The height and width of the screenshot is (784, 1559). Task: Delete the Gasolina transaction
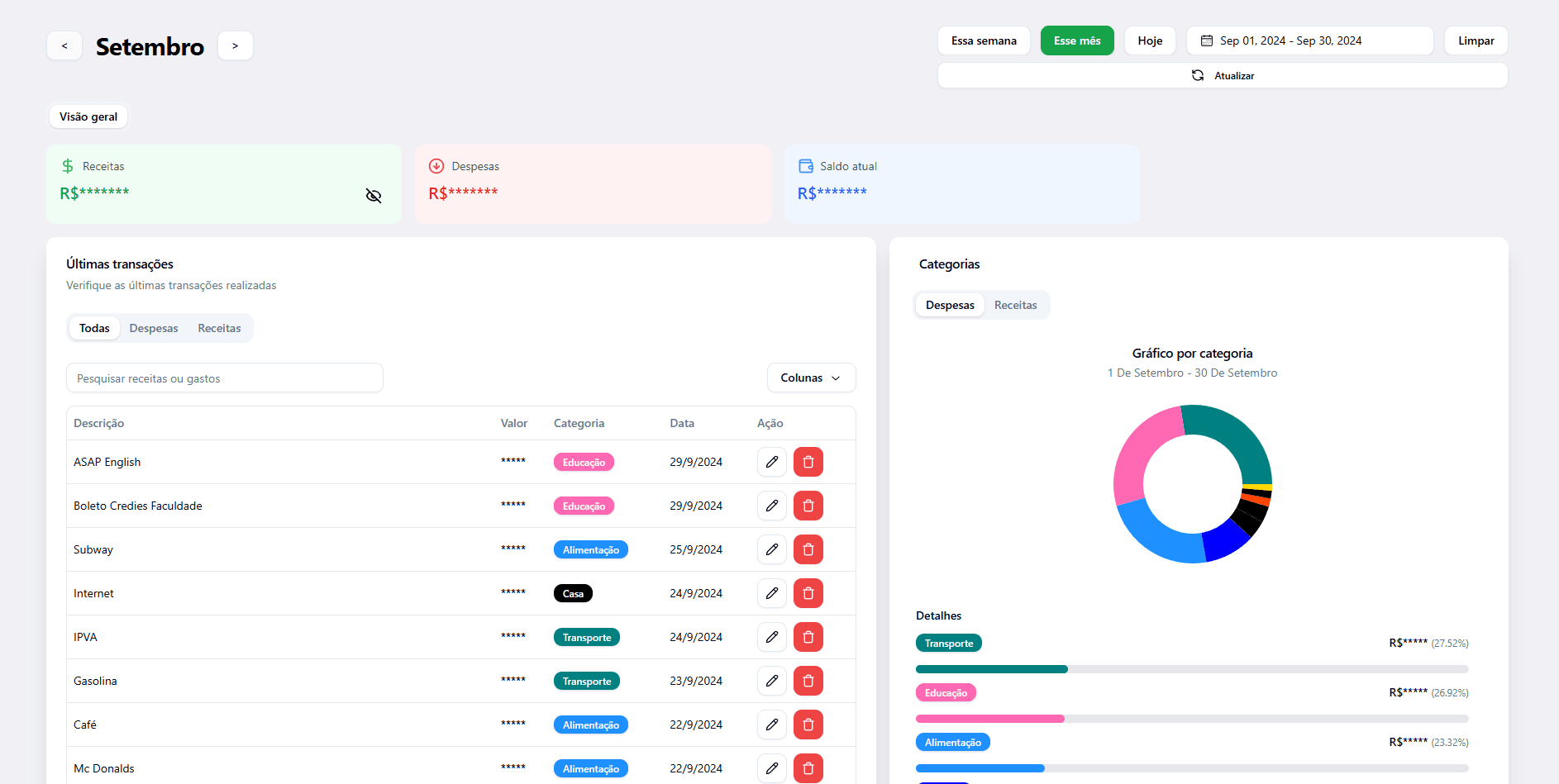(808, 681)
